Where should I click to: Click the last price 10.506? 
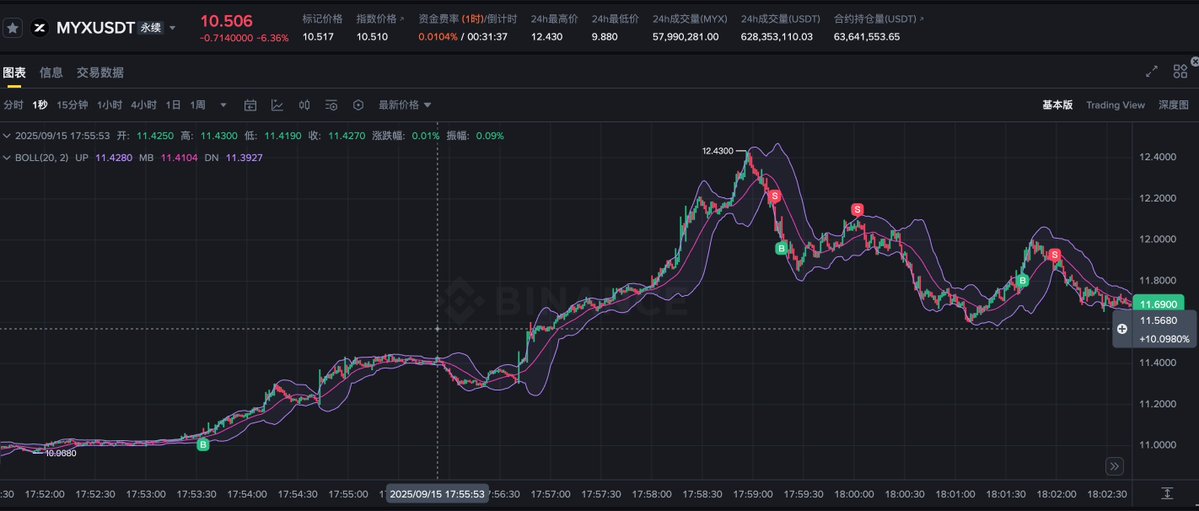(x=226, y=21)
